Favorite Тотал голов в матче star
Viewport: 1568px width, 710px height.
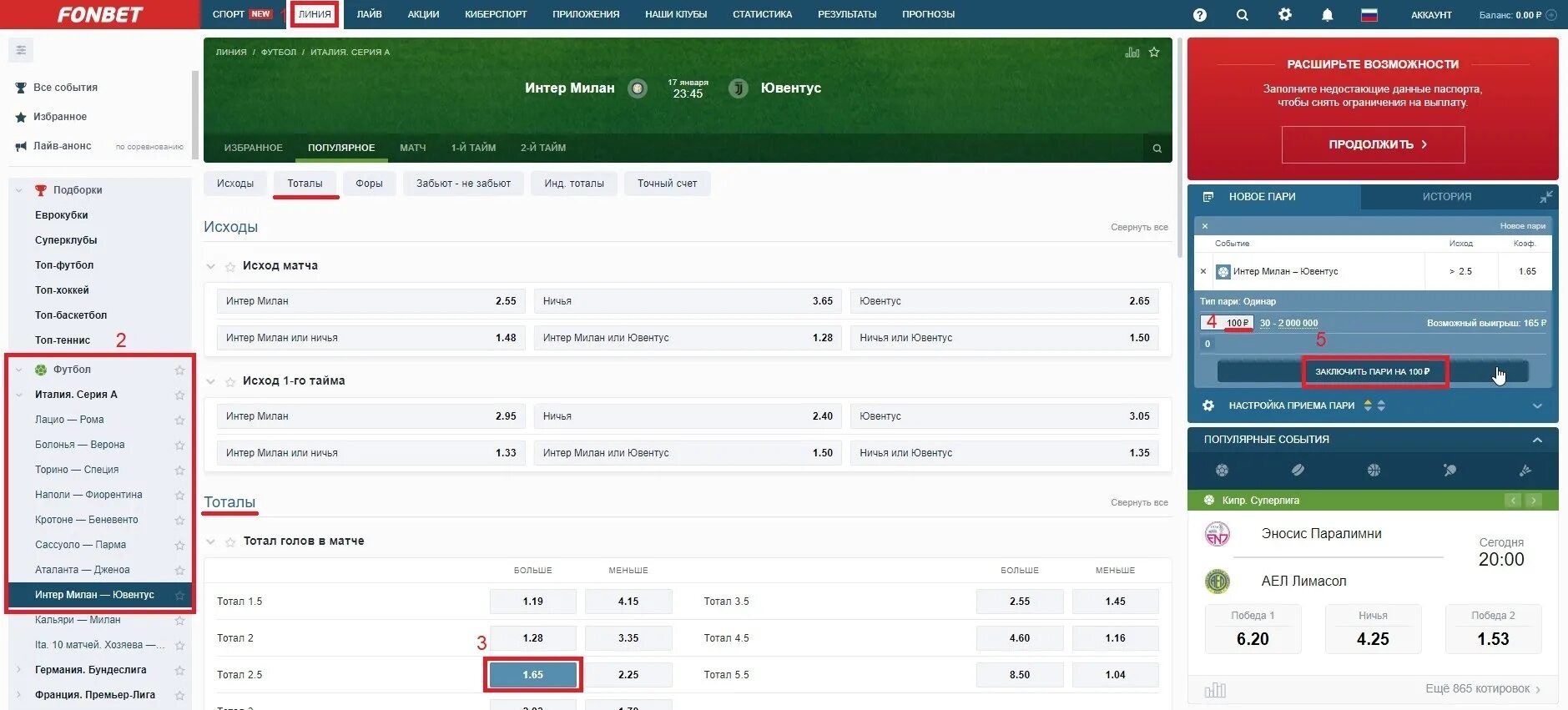(x=230, y=541)
